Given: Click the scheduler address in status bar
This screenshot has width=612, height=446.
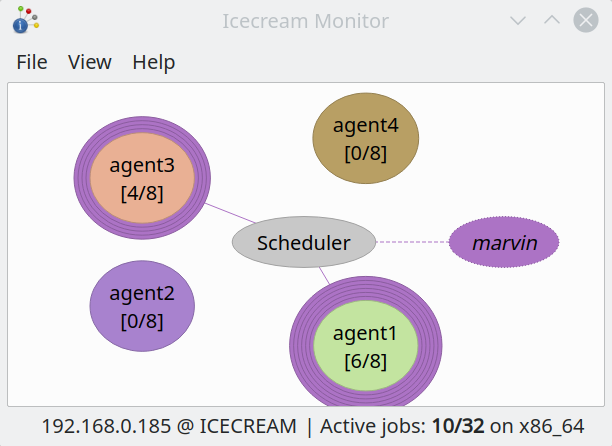Looking at the screenshot, I should pos(169,426).
